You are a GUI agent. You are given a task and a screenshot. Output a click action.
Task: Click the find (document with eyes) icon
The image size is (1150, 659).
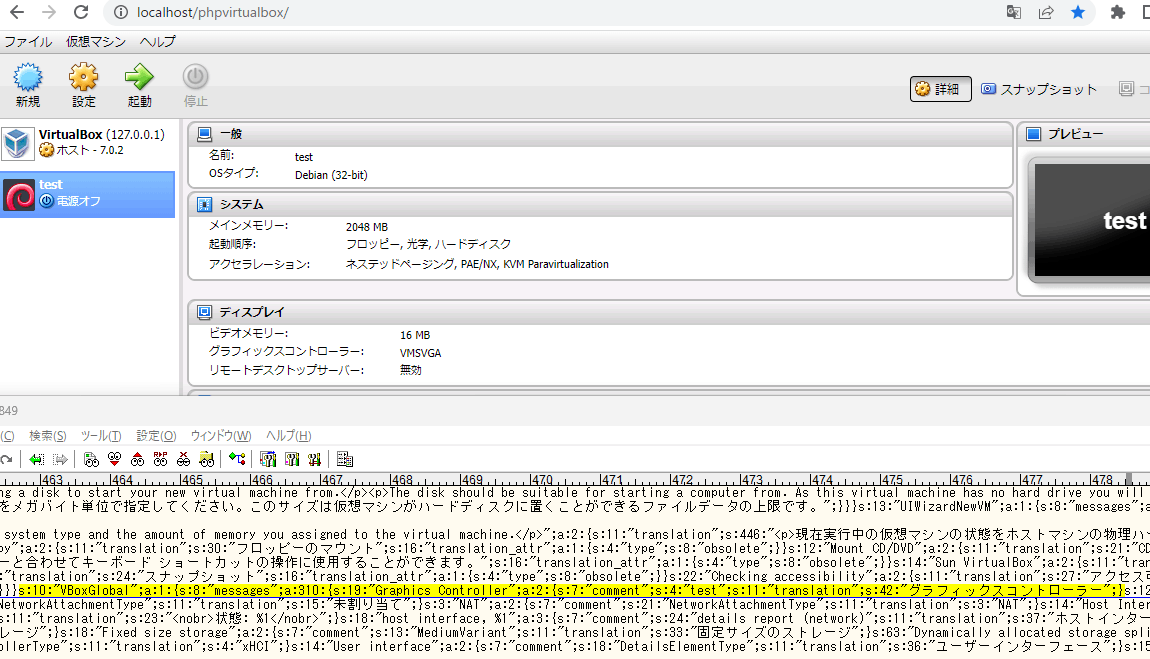coord(91,460)
